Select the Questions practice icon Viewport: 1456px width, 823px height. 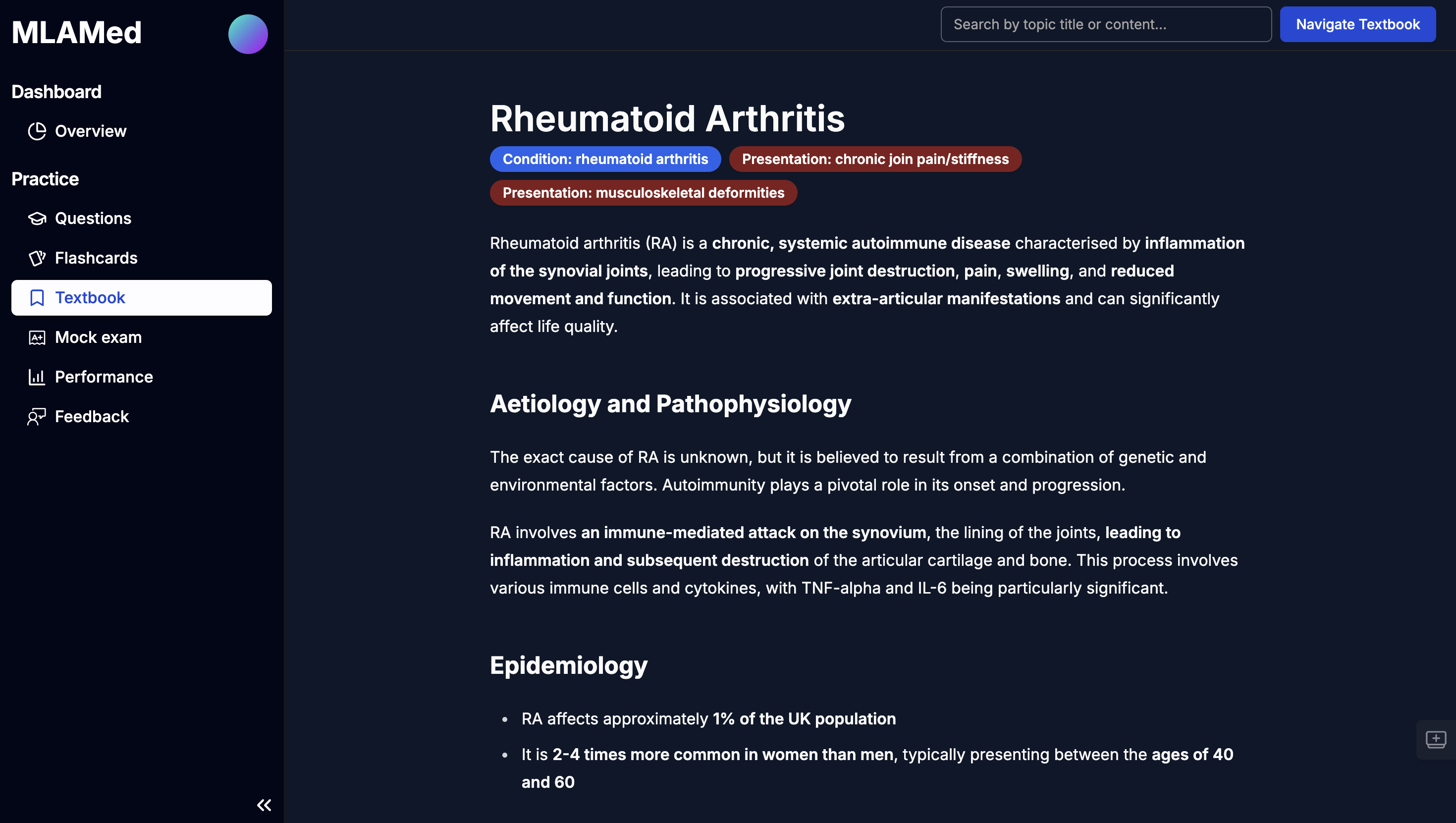pyautogui.click(x=37, y=218)
